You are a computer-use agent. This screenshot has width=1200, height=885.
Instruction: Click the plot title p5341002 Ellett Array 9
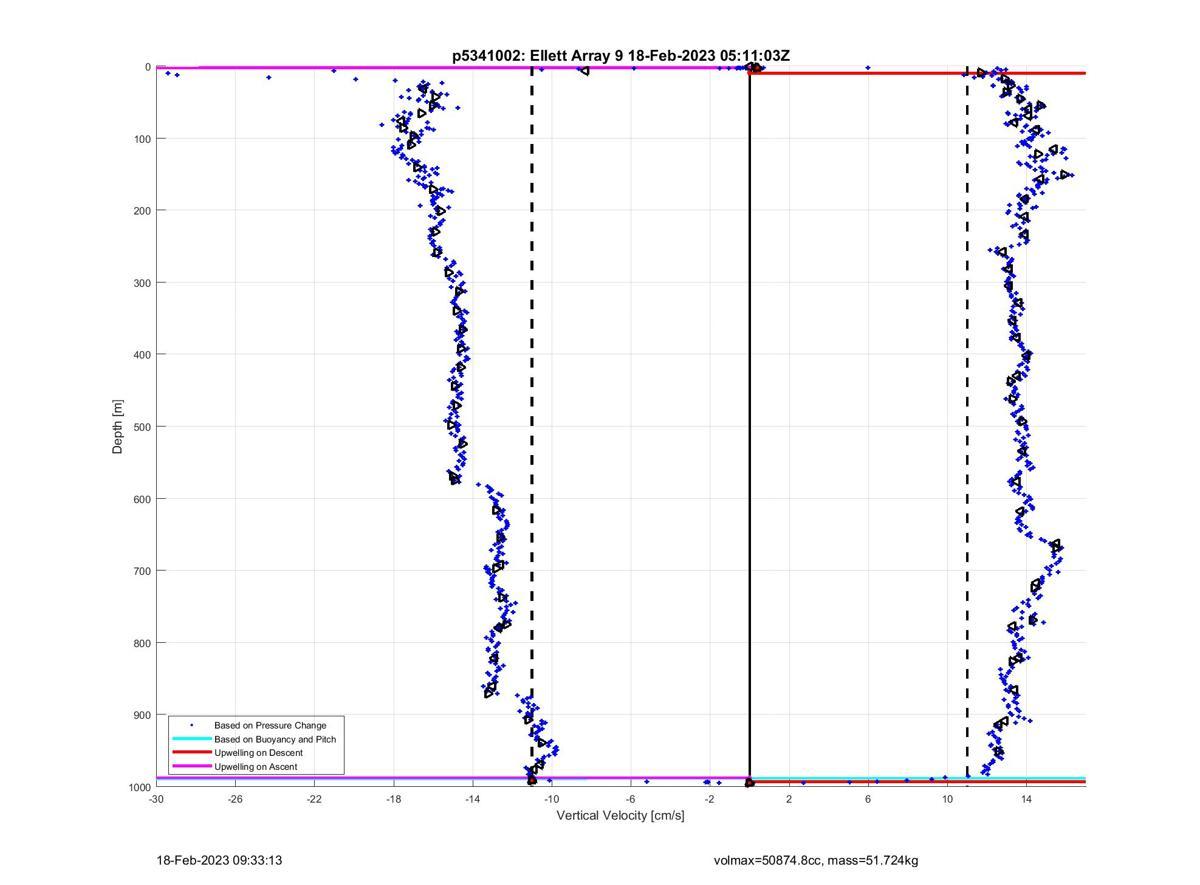point(621,56)
